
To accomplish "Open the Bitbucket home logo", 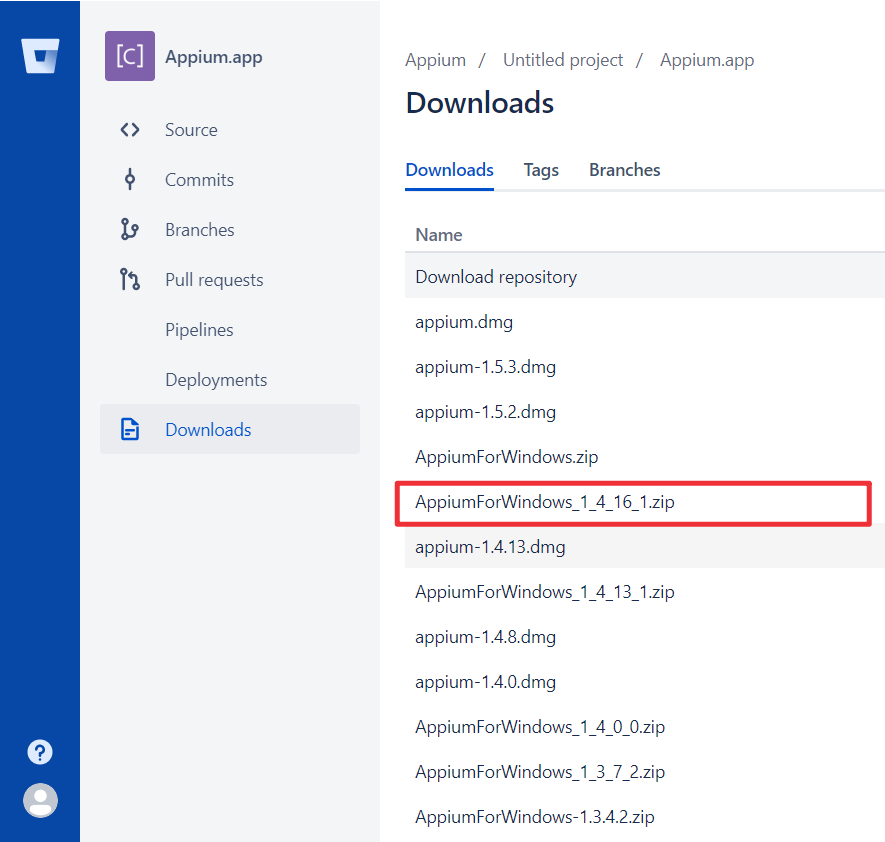I will click(x=40, y=55).
